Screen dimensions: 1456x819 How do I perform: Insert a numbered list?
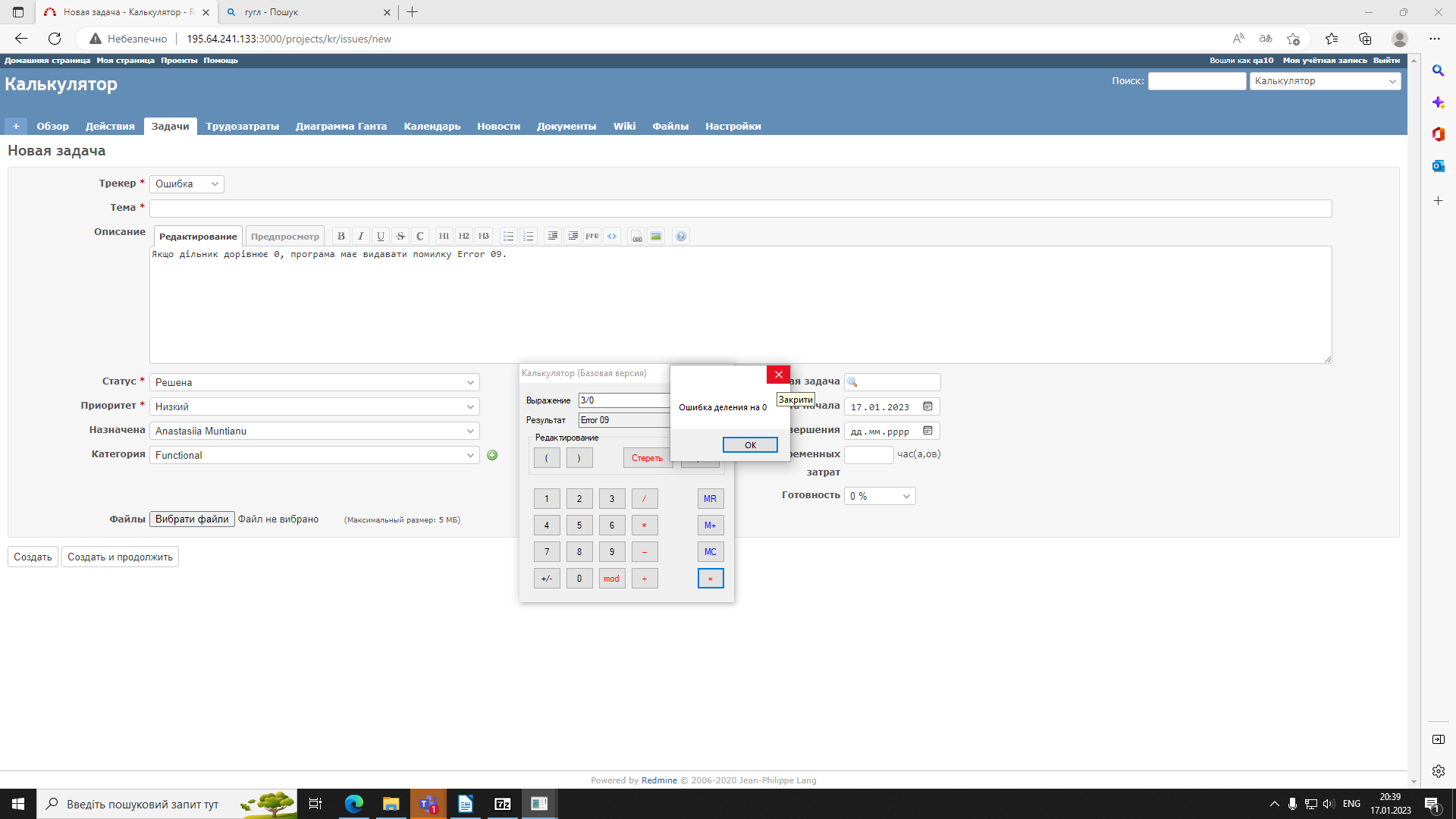click(529, 236)
